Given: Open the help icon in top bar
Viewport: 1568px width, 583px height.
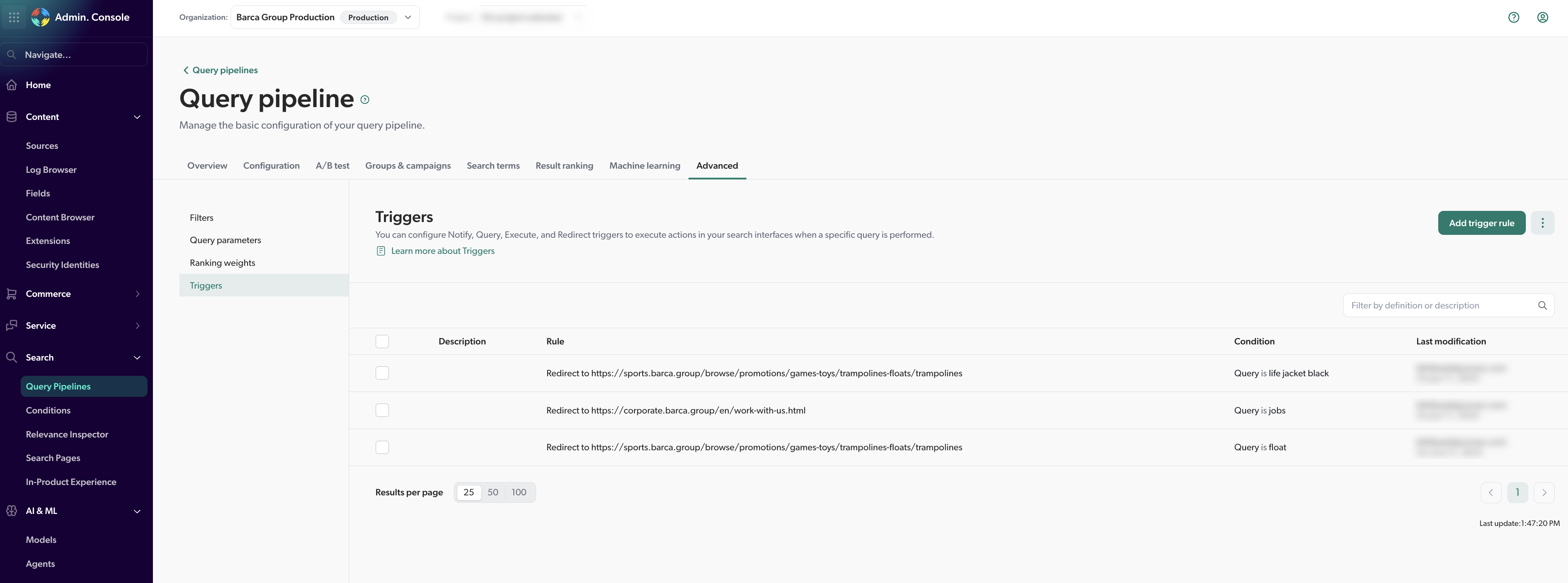Looking at the screenshot, I should [x=1513, y=18].
